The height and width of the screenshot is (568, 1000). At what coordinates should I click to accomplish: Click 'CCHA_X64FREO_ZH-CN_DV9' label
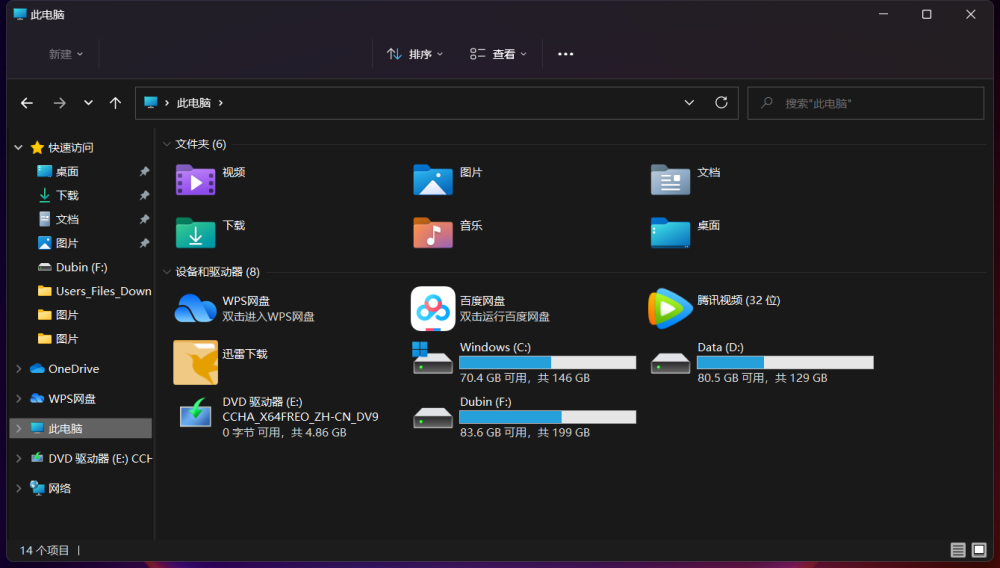click(x=300, y=417)
